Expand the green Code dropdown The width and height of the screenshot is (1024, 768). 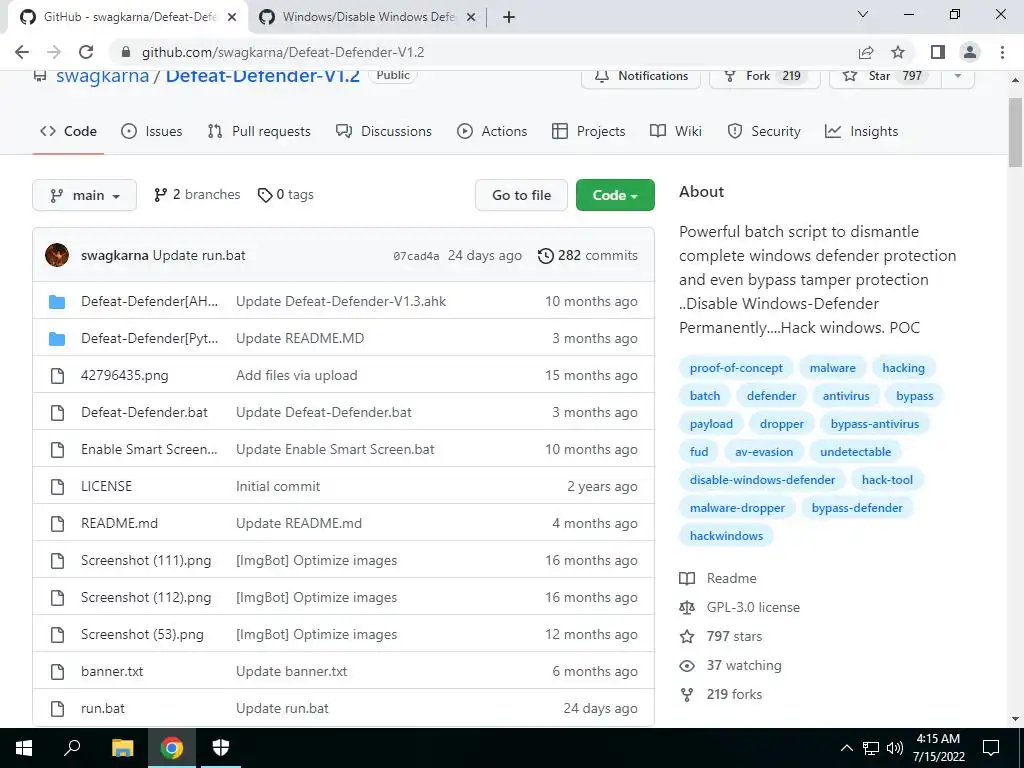point(615,195)
